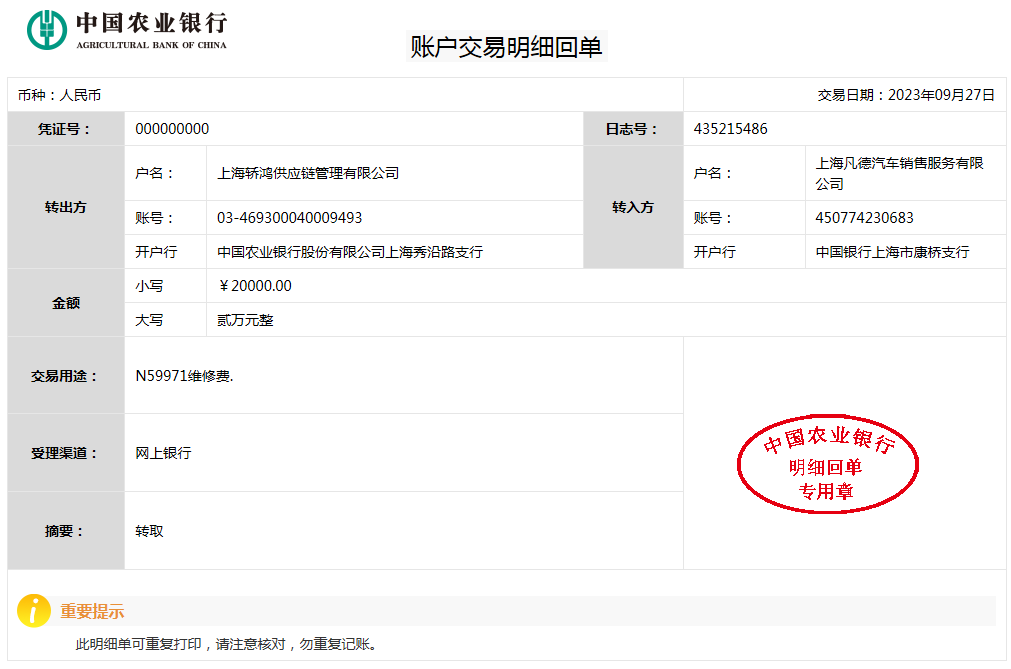The height and width of the screenshot is (669, 1011).
Task: Click the 币种：人民币 currency label
Action: coord(59,95)
